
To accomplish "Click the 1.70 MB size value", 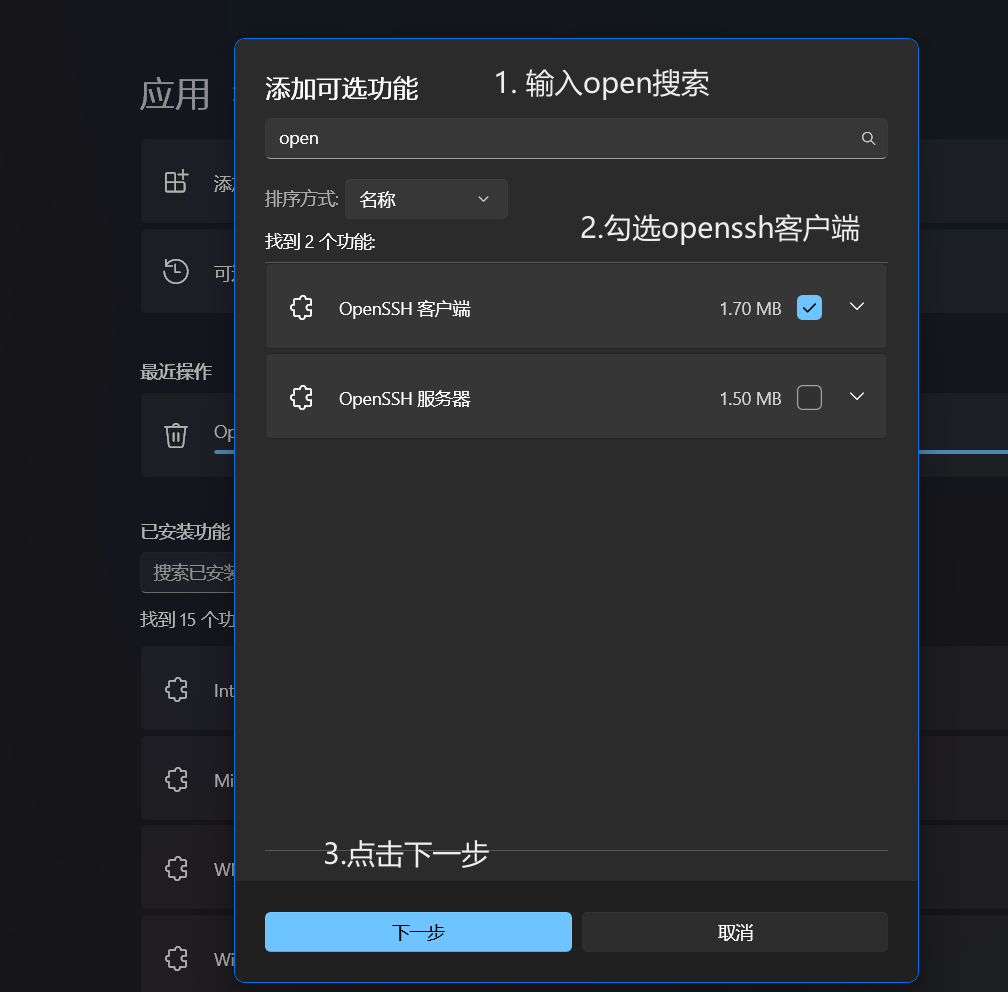I will [750, 309].
